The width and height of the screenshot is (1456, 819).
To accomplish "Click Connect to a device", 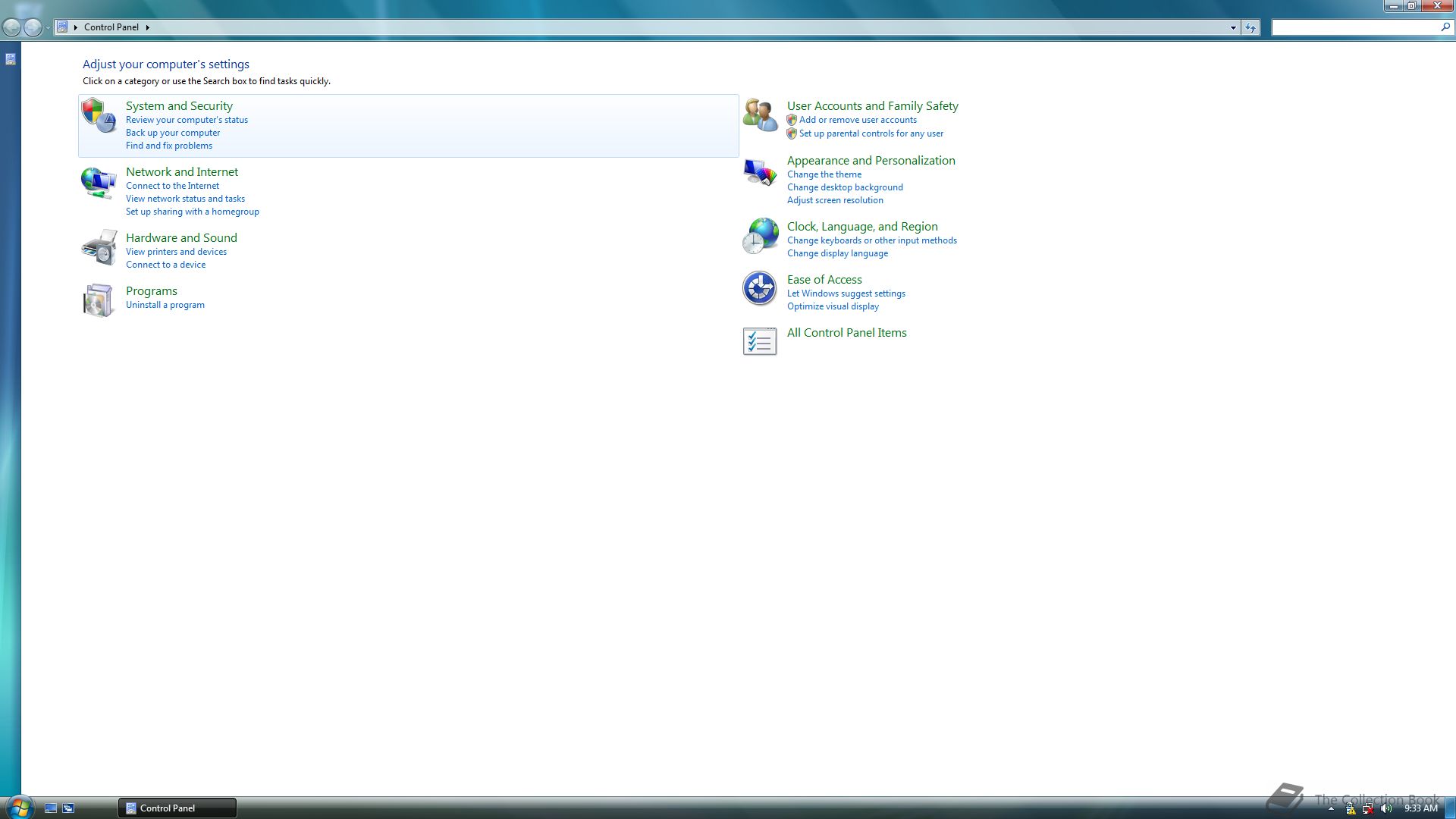I will [x=165, y=265].
